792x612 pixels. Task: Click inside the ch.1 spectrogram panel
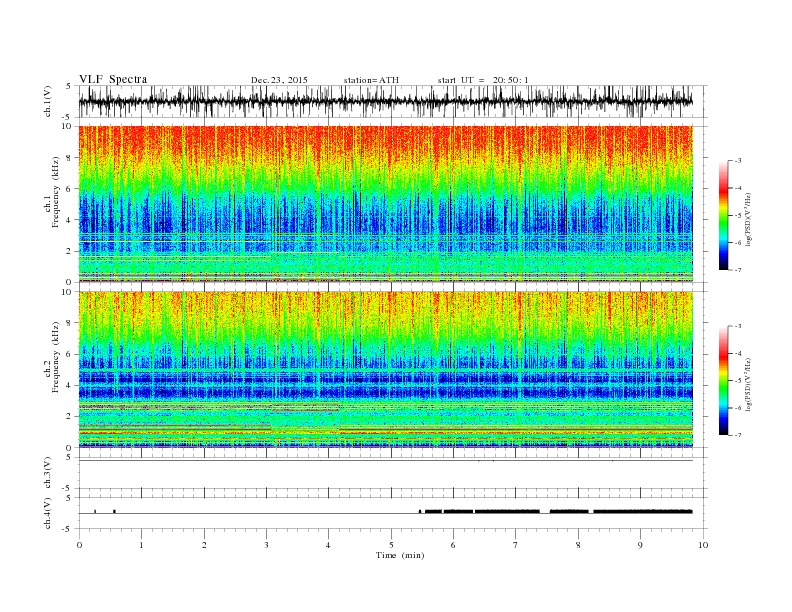386,204
